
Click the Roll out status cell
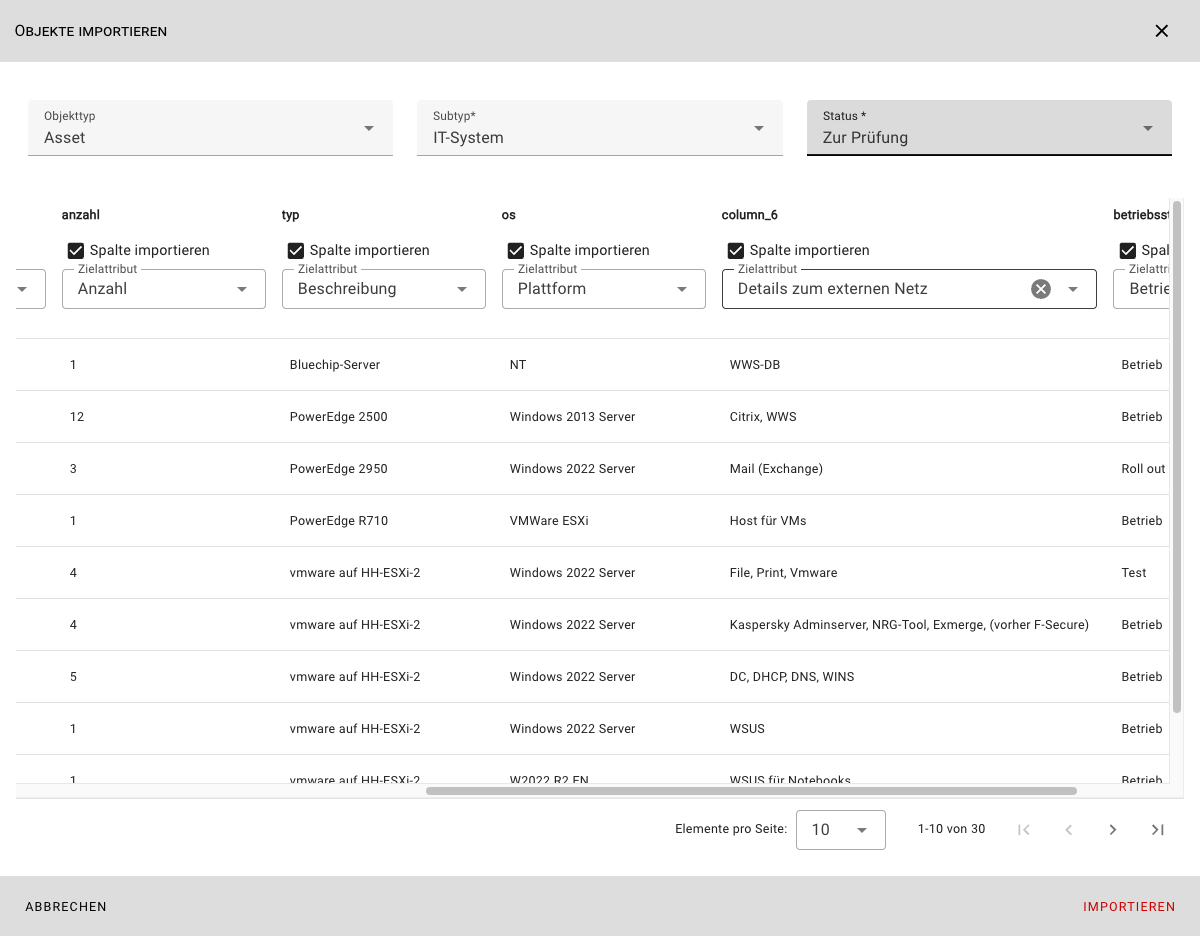[1144, 469]
